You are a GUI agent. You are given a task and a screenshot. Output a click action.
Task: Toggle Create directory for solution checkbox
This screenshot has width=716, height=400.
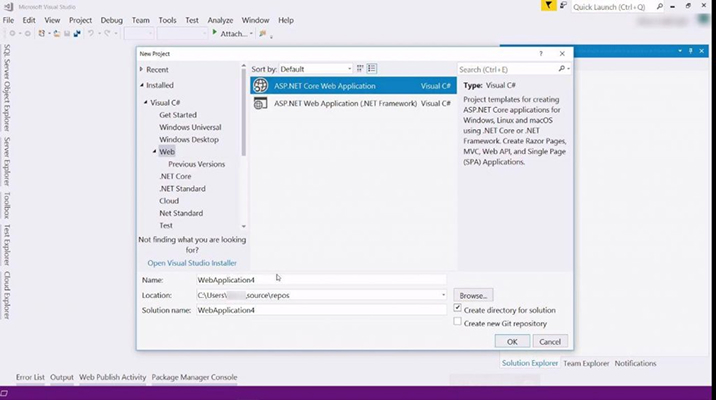pos(458,309)
